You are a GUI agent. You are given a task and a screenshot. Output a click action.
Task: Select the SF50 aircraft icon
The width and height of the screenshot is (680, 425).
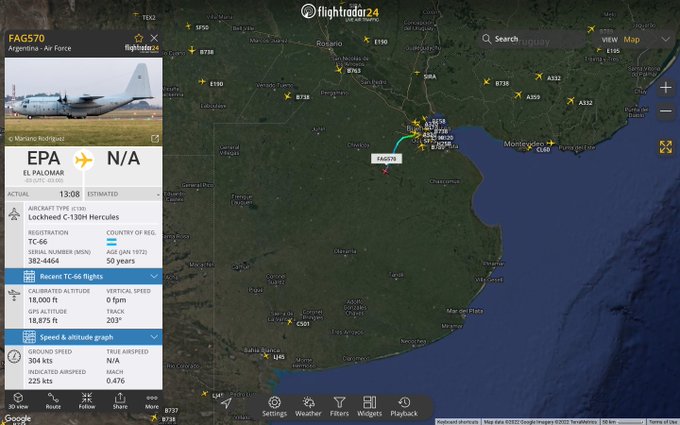pyautogui.click(x=188, y=26)
